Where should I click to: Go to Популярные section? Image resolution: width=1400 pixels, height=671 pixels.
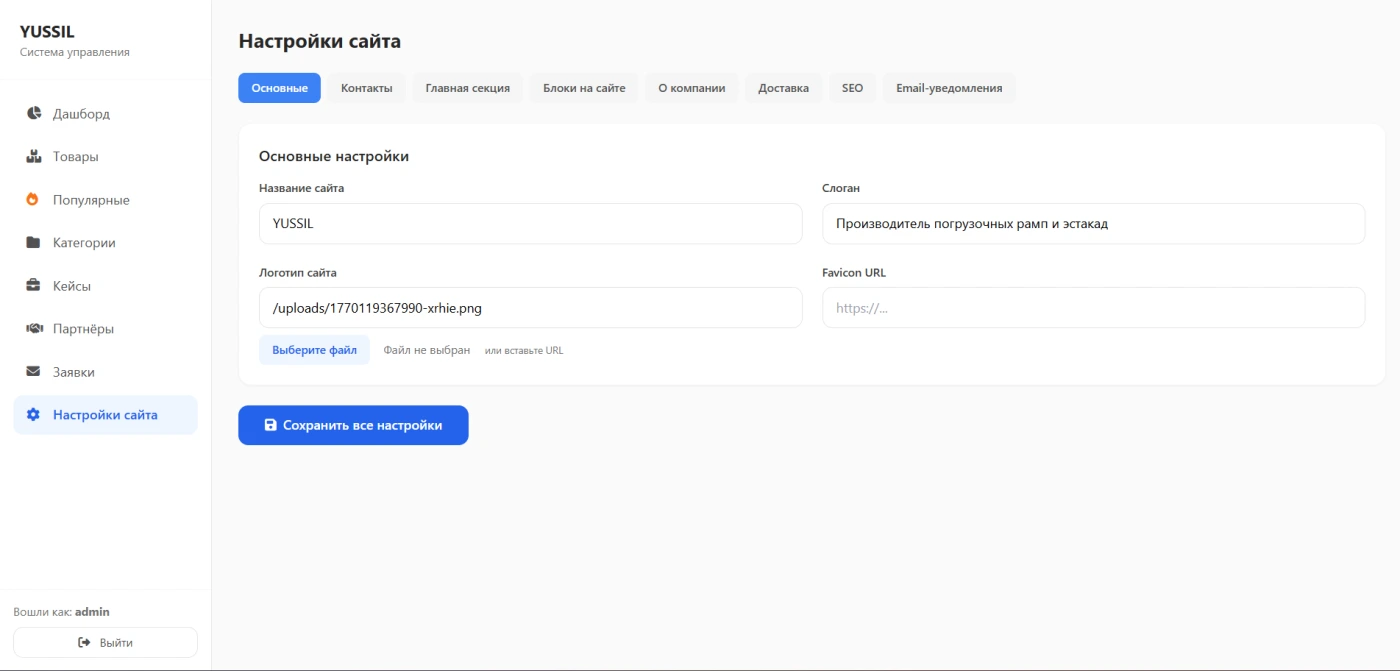coord(105,199)
